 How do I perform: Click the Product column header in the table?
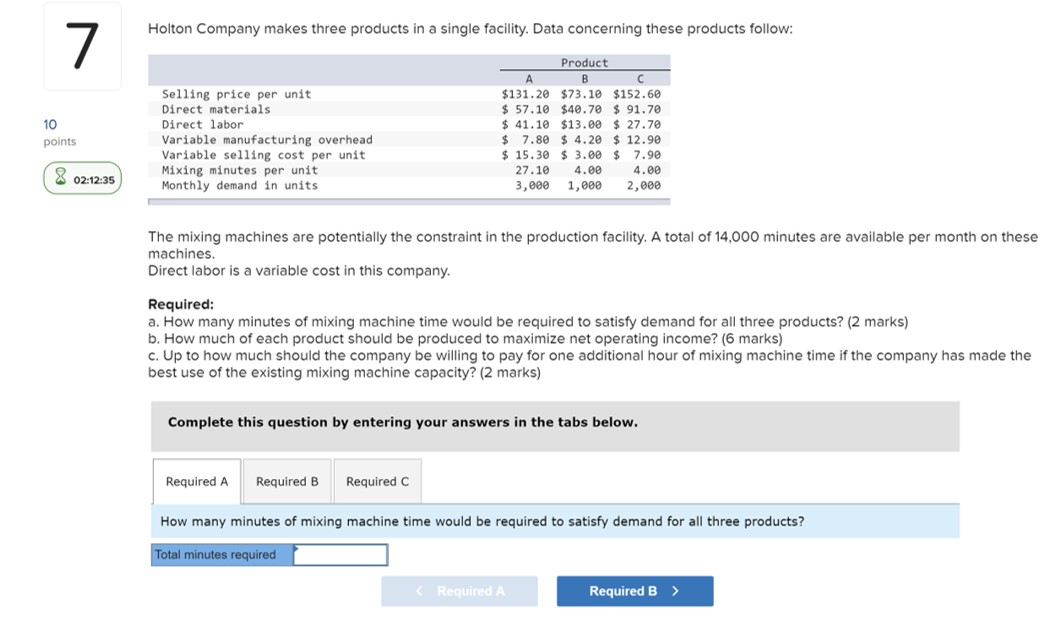tap(584, 62)
